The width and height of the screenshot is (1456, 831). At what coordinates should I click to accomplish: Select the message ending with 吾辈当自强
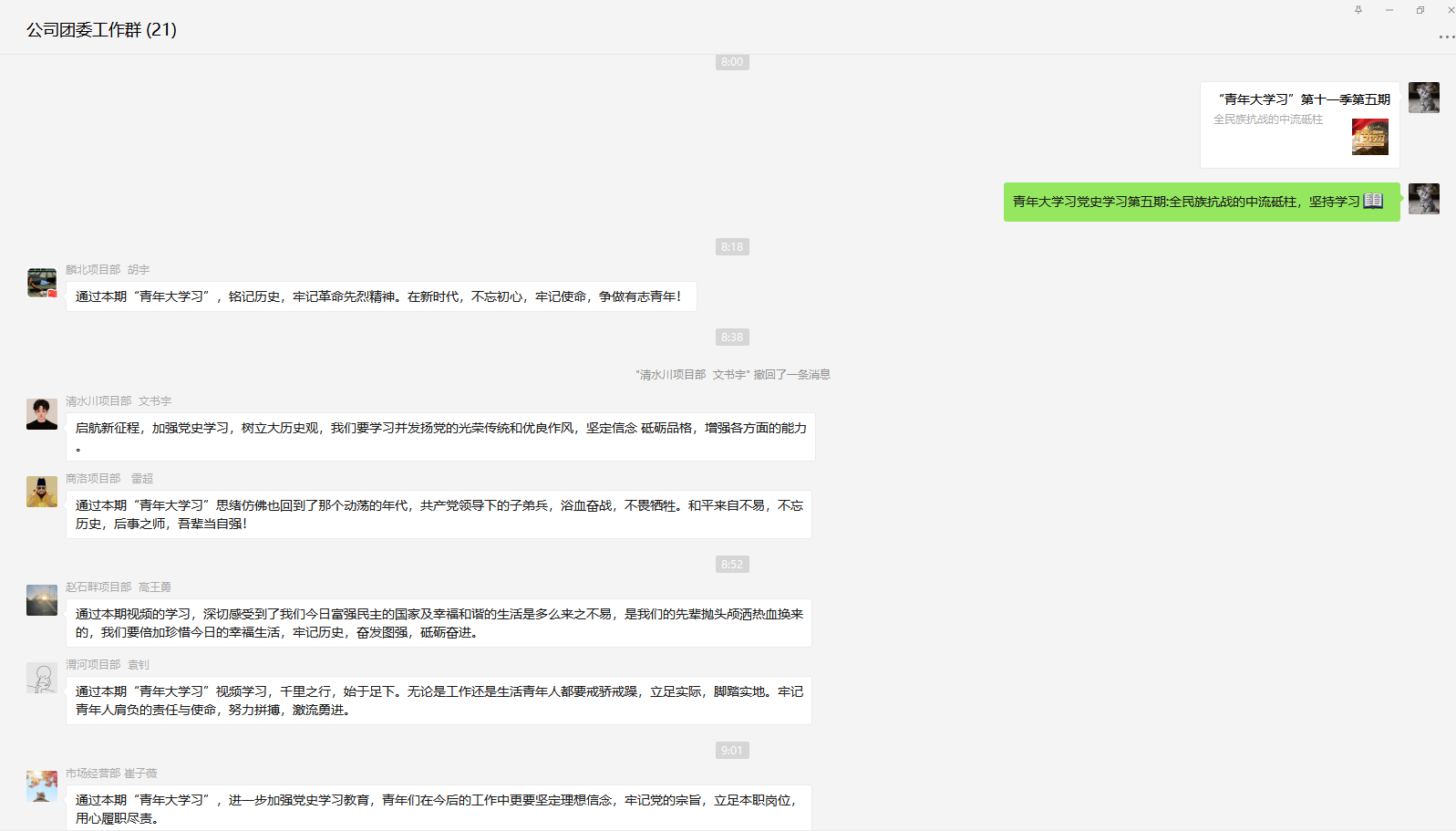coord(438,514)
